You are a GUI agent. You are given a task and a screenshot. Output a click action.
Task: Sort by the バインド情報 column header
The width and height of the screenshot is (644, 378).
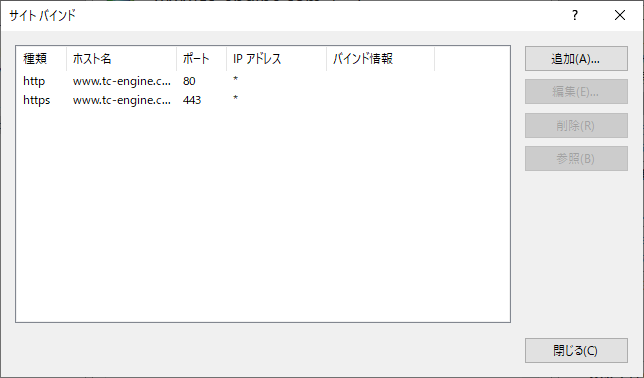(x=380, y=59)
